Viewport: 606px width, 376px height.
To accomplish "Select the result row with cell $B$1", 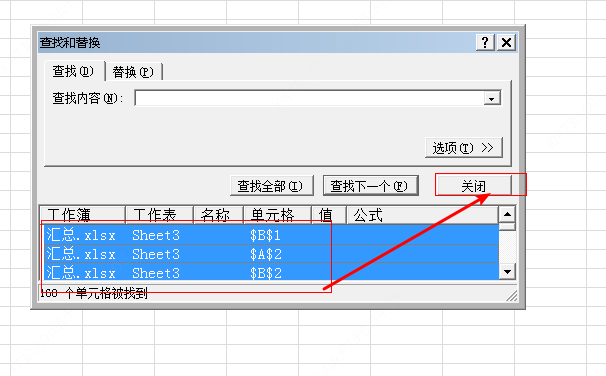I will [271, 235].
